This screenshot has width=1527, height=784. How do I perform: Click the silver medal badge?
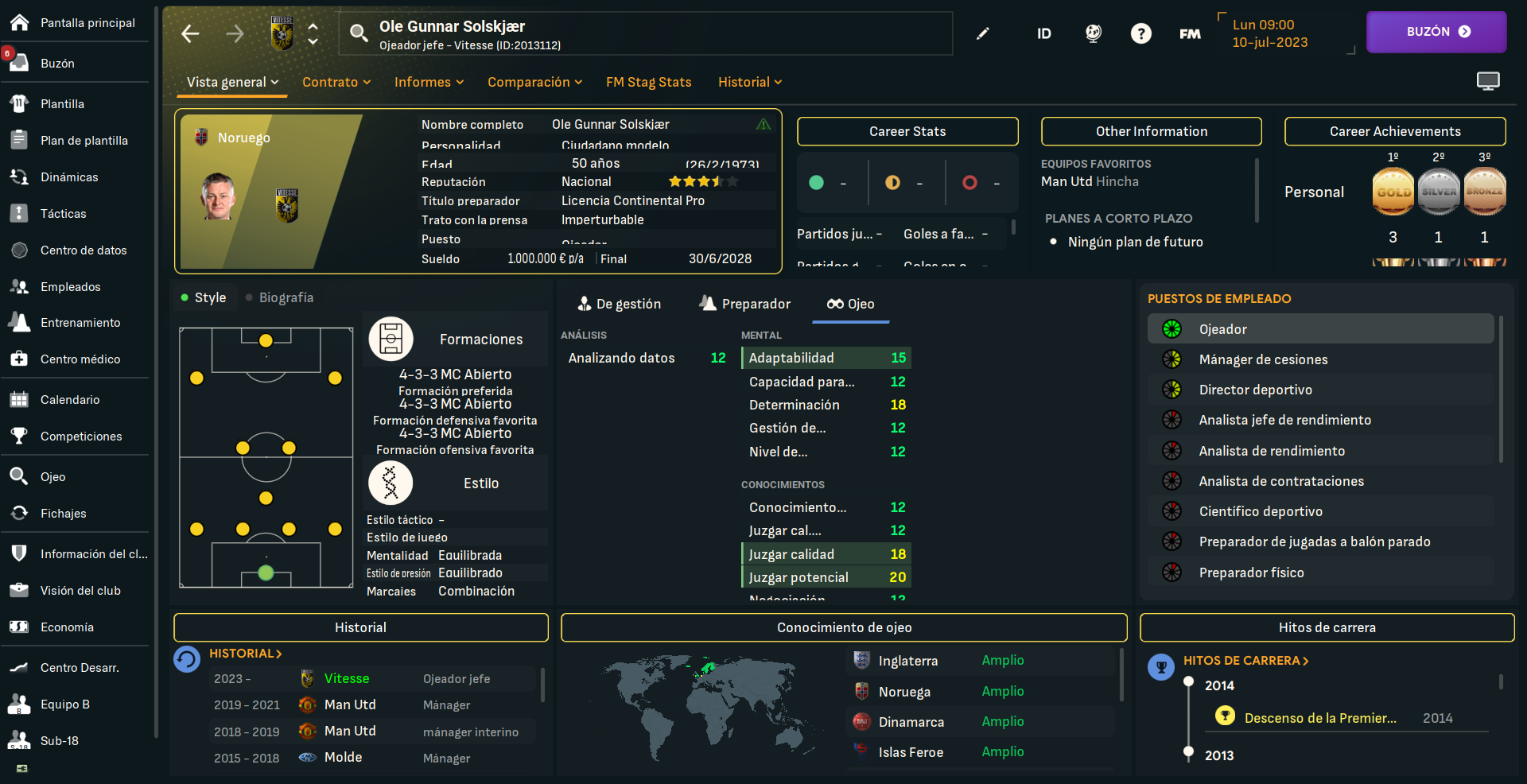coord(1439,192)
